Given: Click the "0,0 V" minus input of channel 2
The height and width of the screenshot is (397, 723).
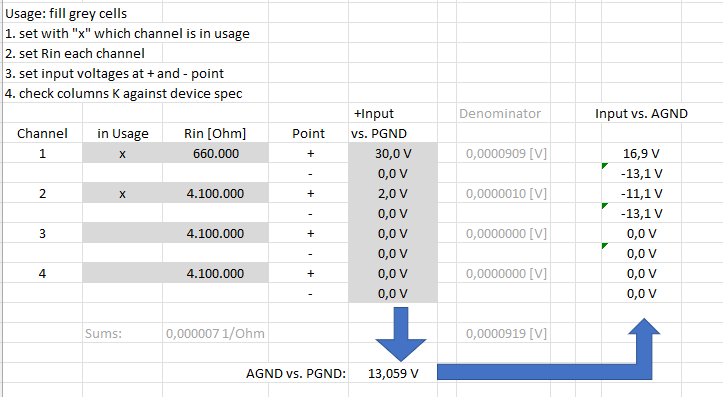Looking at the screenshot, I should point(393,214).
